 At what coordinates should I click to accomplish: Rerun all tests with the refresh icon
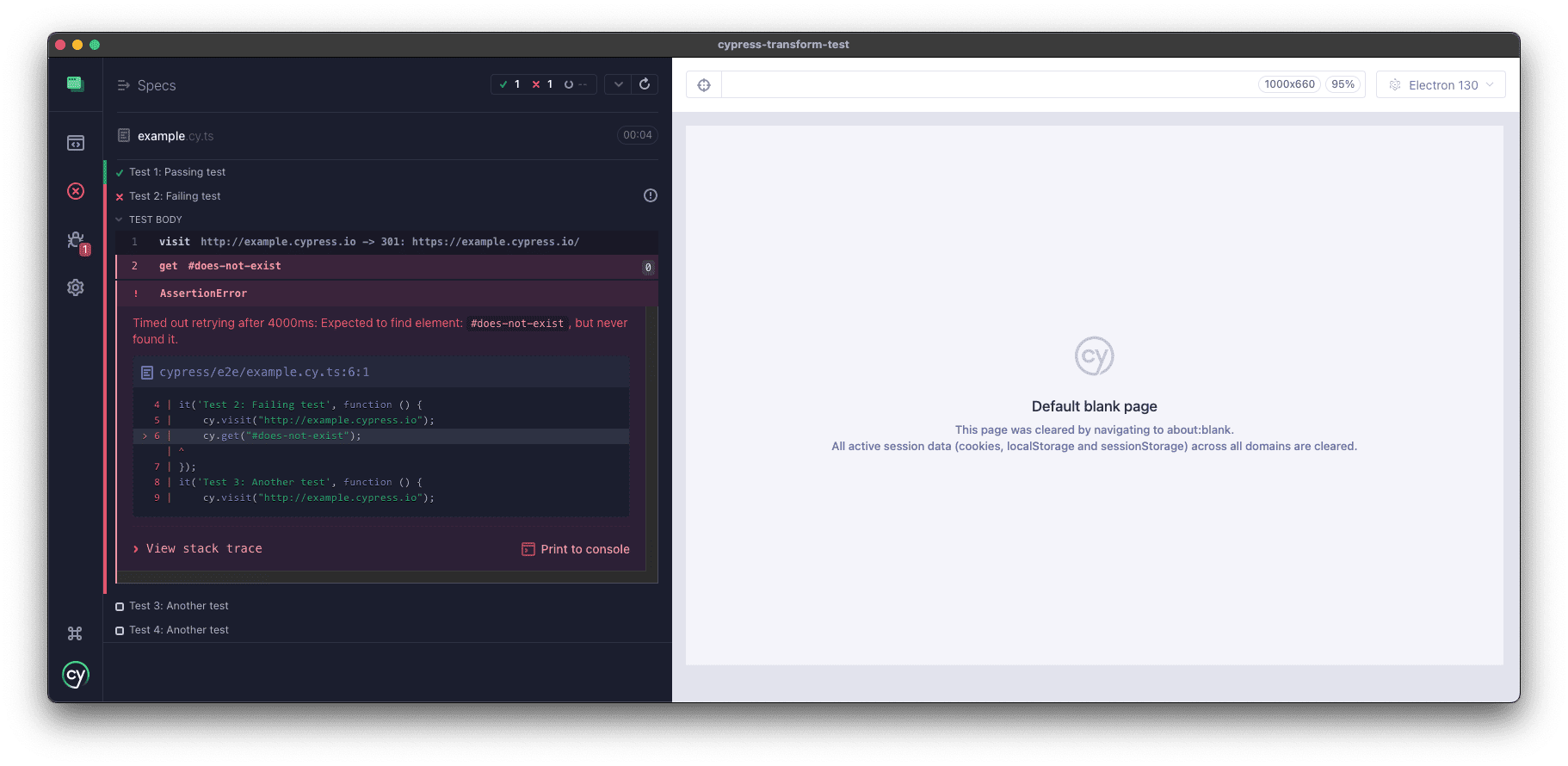tap(645, 84)
